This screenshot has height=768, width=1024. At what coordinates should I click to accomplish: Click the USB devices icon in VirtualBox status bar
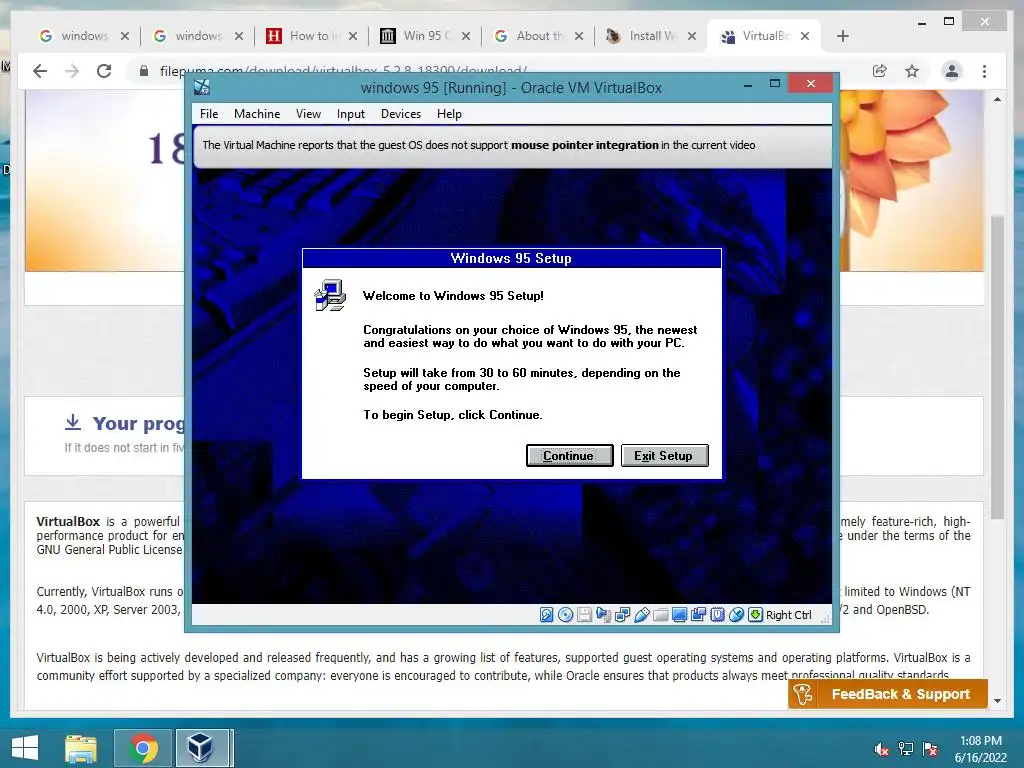tap(641, 615)
